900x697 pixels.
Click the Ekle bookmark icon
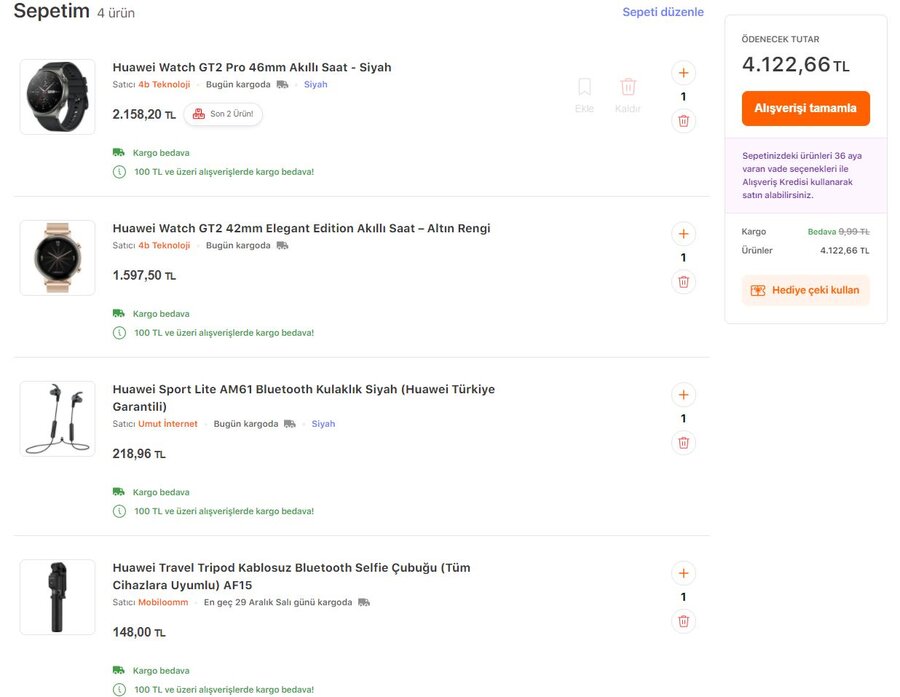[584, 88]
